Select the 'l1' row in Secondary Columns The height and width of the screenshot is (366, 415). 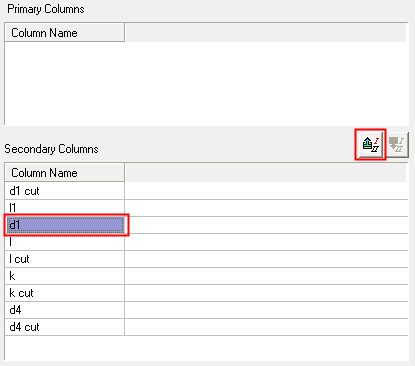[x=65, y=208]
